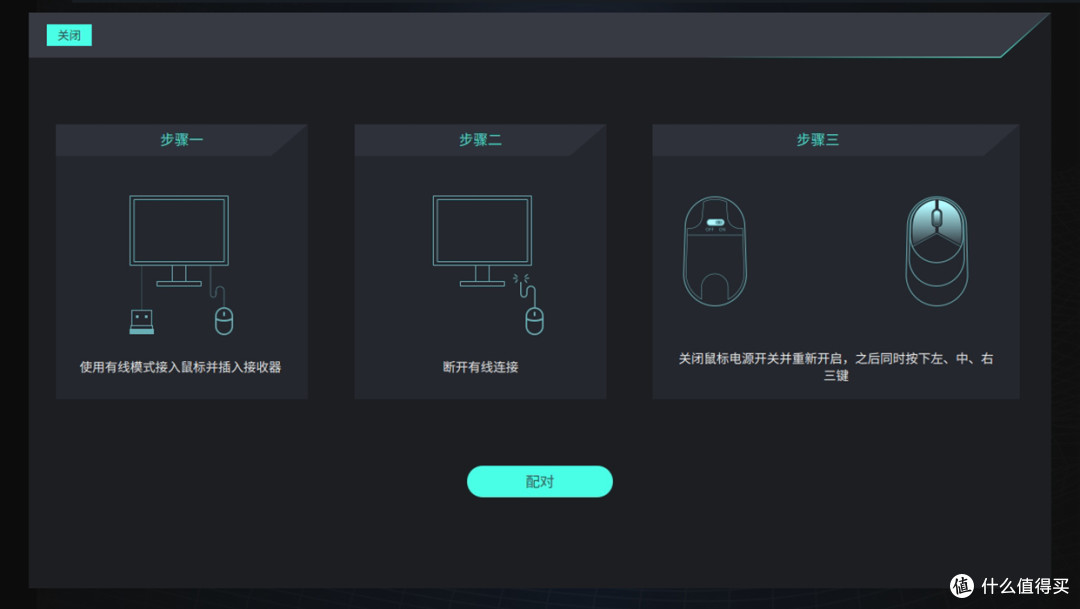
Task: Click the monitor icon in 步骤二
Action: pyautogui.click(x=482, y=240)
